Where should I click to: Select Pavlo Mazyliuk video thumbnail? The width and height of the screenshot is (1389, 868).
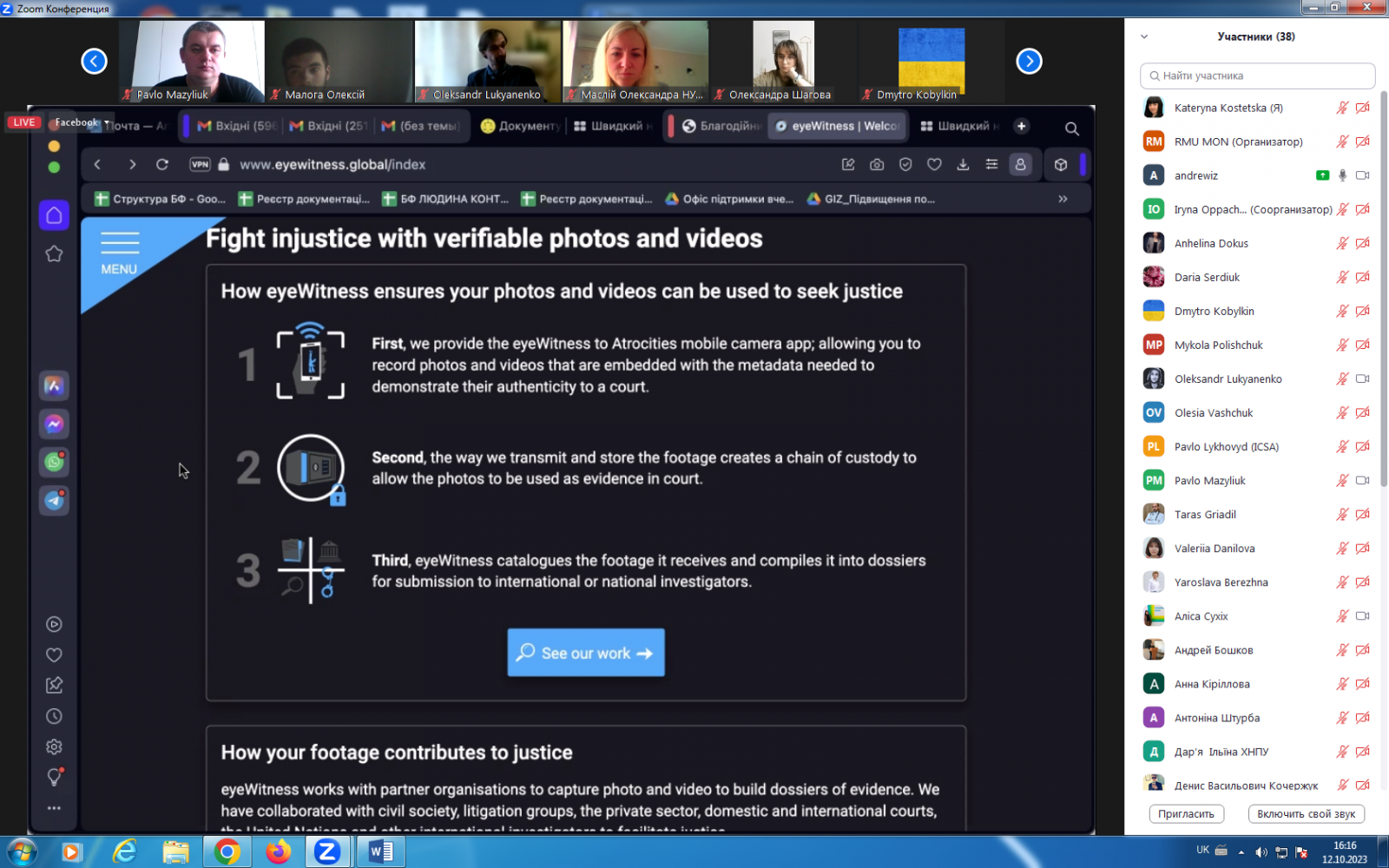[x=192, y=62]
